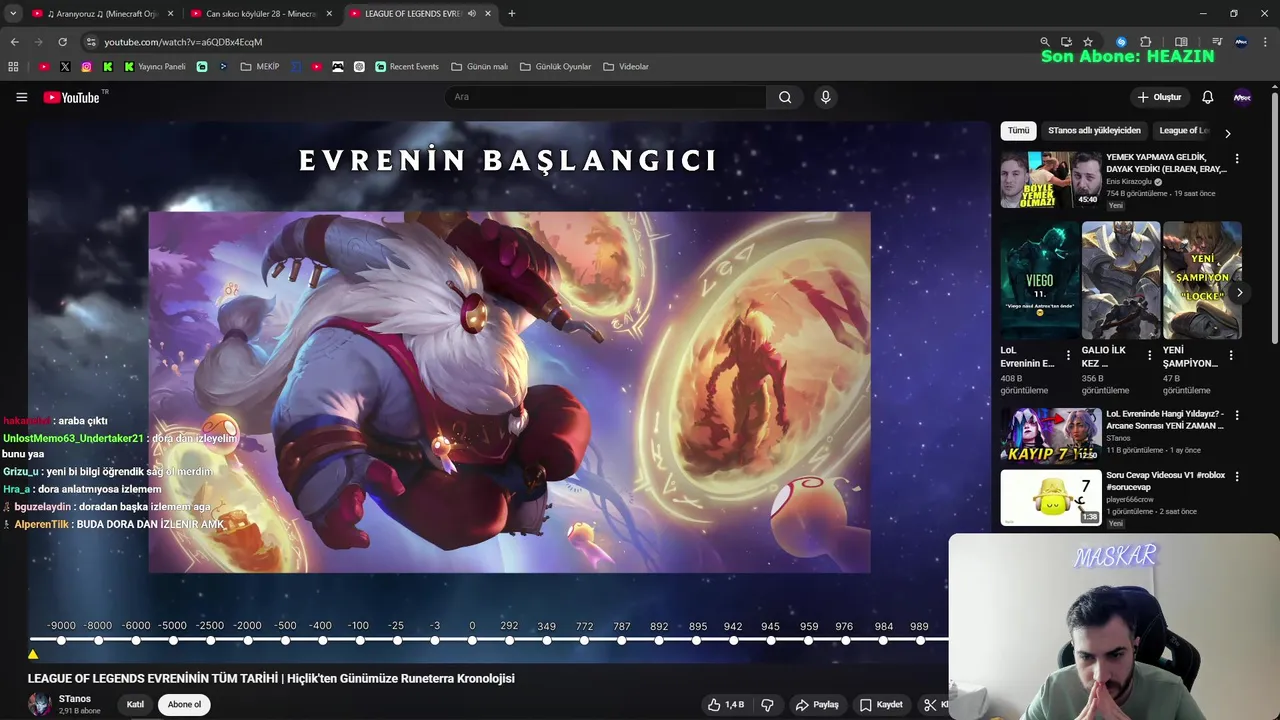Click the YouTube search field
Viewport: 1280px width, 720px height.
(605, 97)
